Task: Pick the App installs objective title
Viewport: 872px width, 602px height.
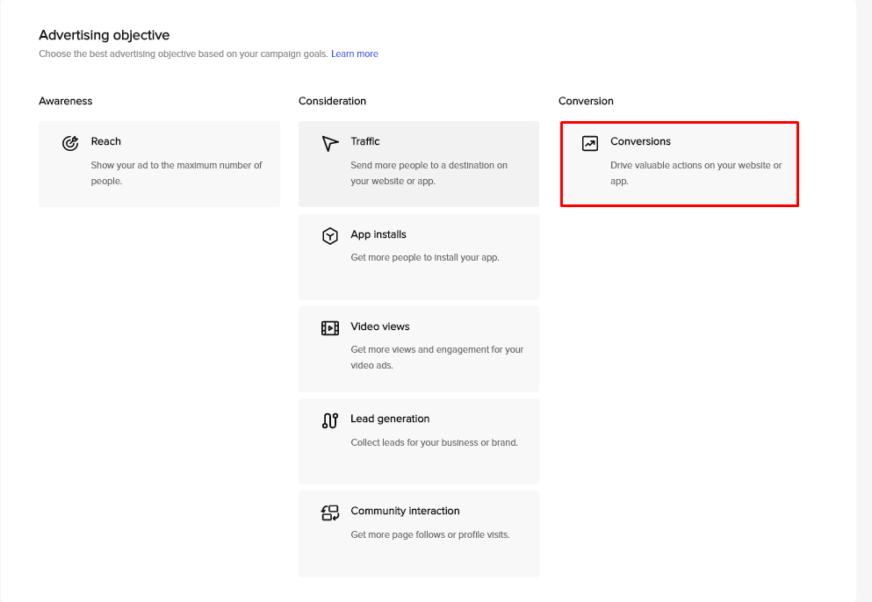Action: tap(378, 235)
